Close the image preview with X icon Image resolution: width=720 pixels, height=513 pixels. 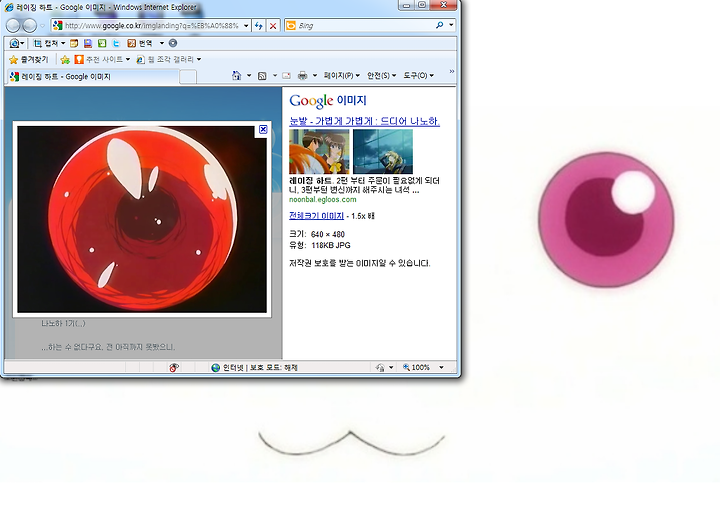263,129
